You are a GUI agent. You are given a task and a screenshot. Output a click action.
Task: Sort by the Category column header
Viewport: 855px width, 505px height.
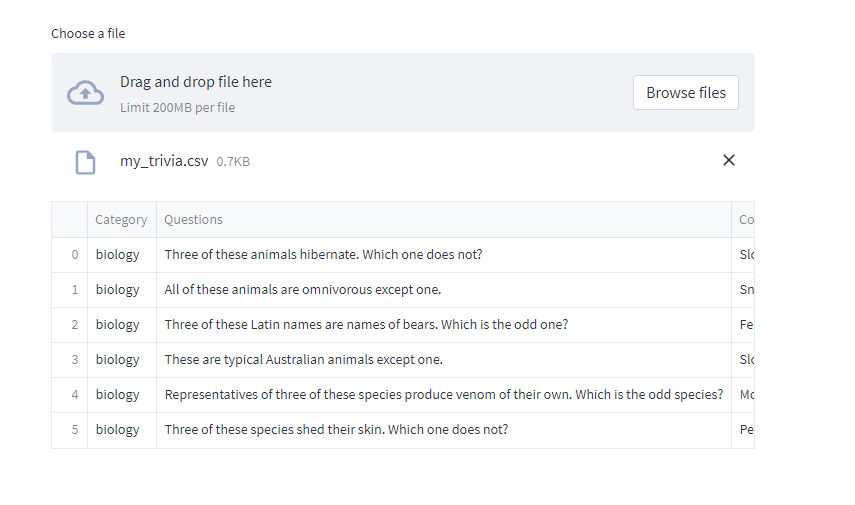[121, 220]
